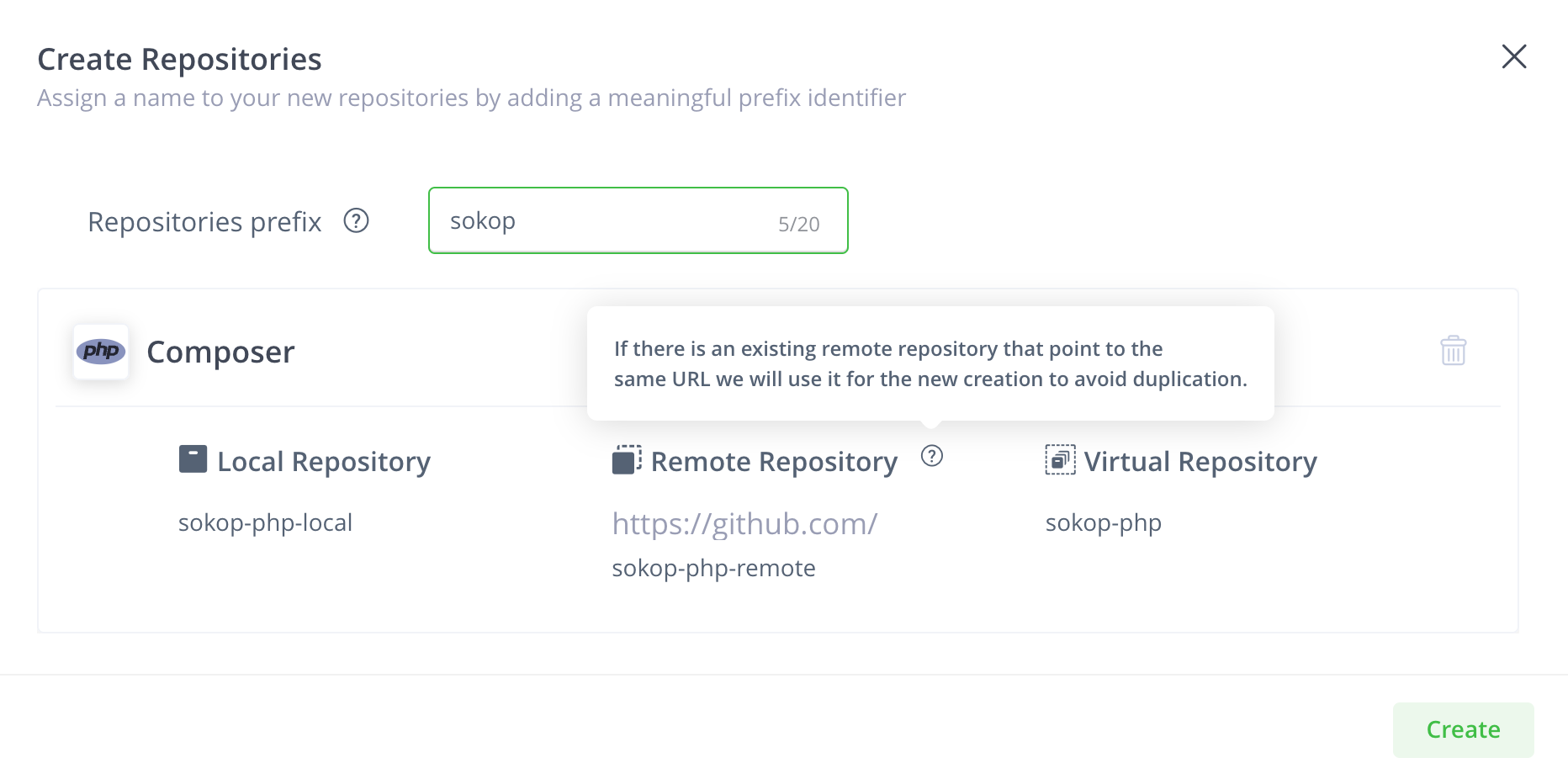Click the Virtual Repository icon

[1060, 460]
